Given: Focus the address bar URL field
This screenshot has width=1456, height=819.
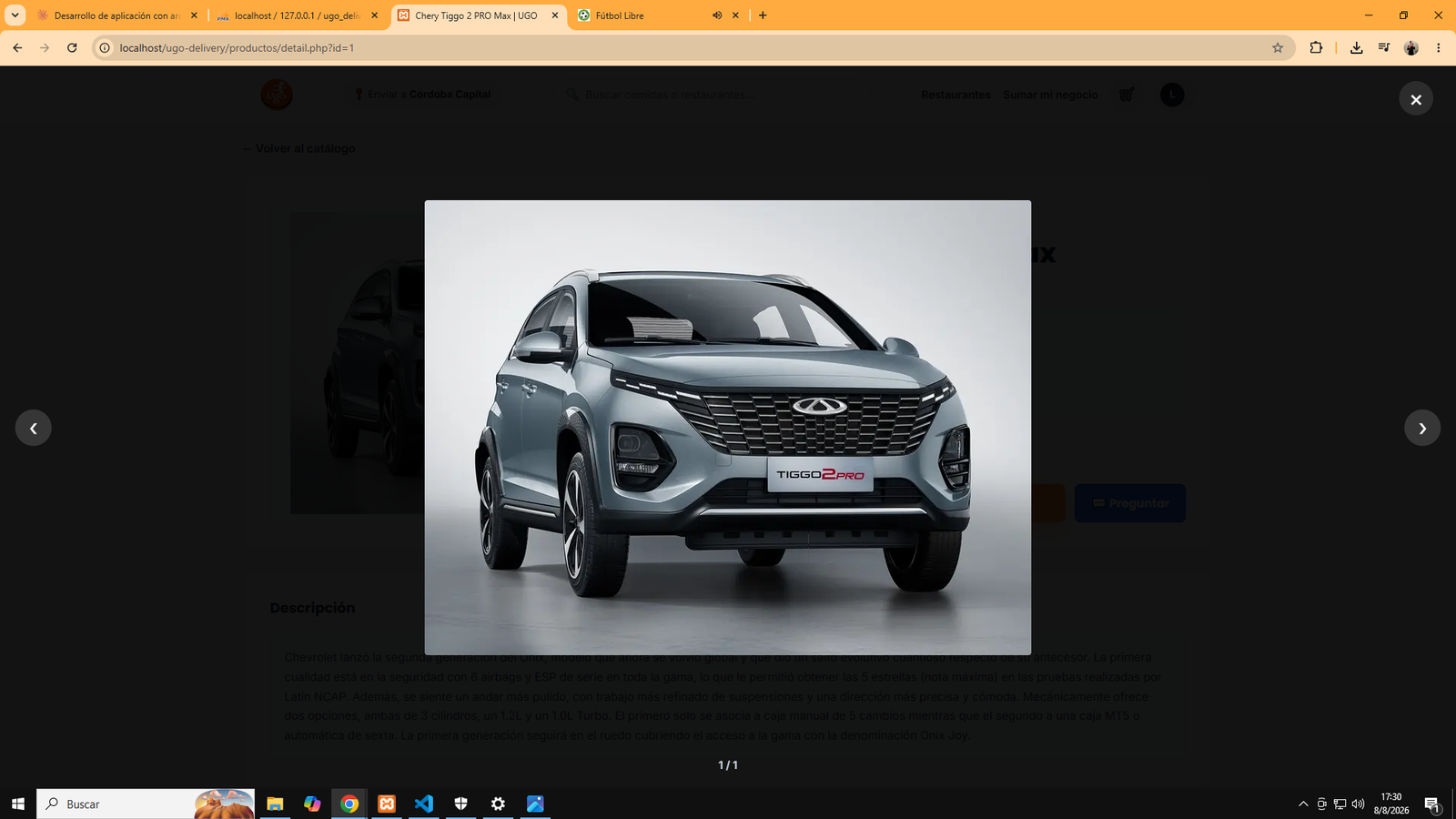Looking at the screenshot, I should click(x=692, y=48).
